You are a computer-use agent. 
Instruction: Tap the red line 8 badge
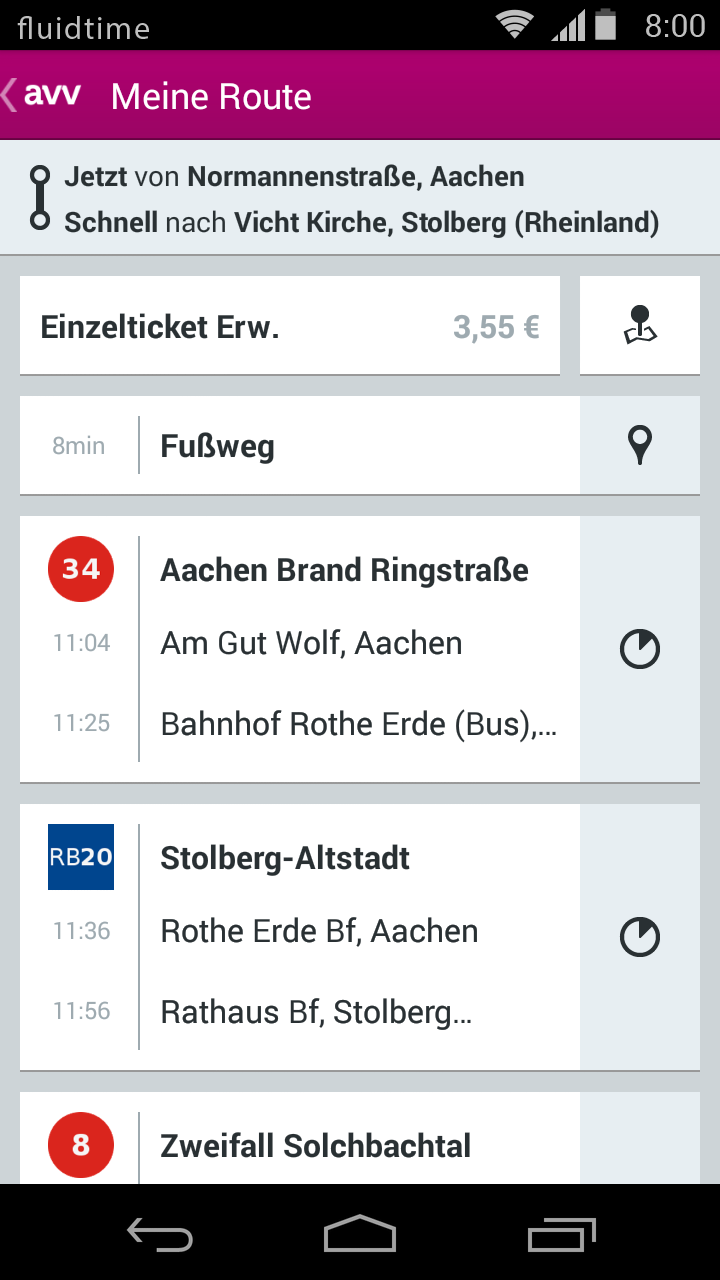tap(81, 1144)
